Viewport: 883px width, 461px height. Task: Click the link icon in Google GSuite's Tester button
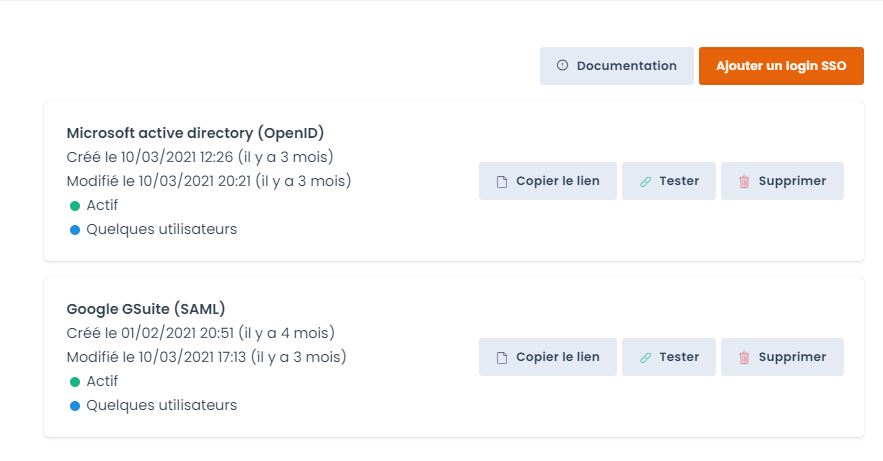coord(646,357)
